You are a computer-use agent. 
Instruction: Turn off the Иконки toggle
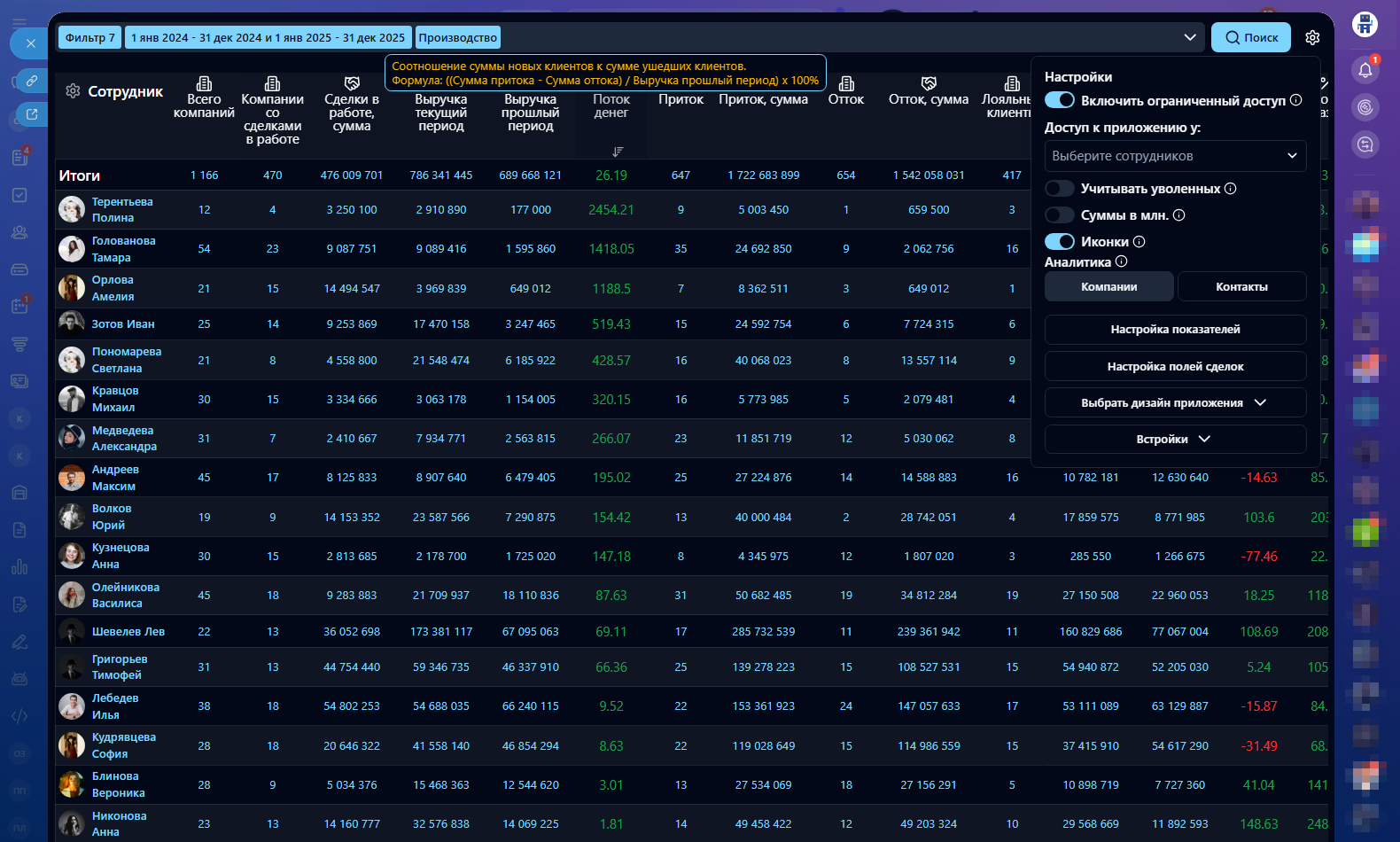point(1060,242)
